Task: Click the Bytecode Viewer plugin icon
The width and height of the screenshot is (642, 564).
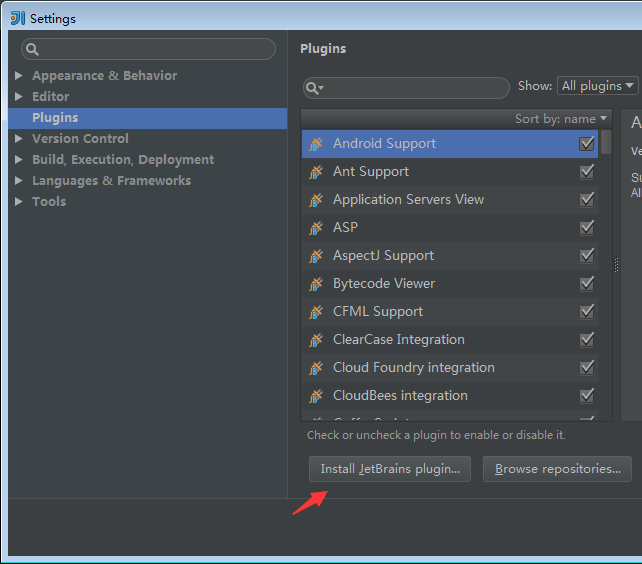Action: coord(316,284)
